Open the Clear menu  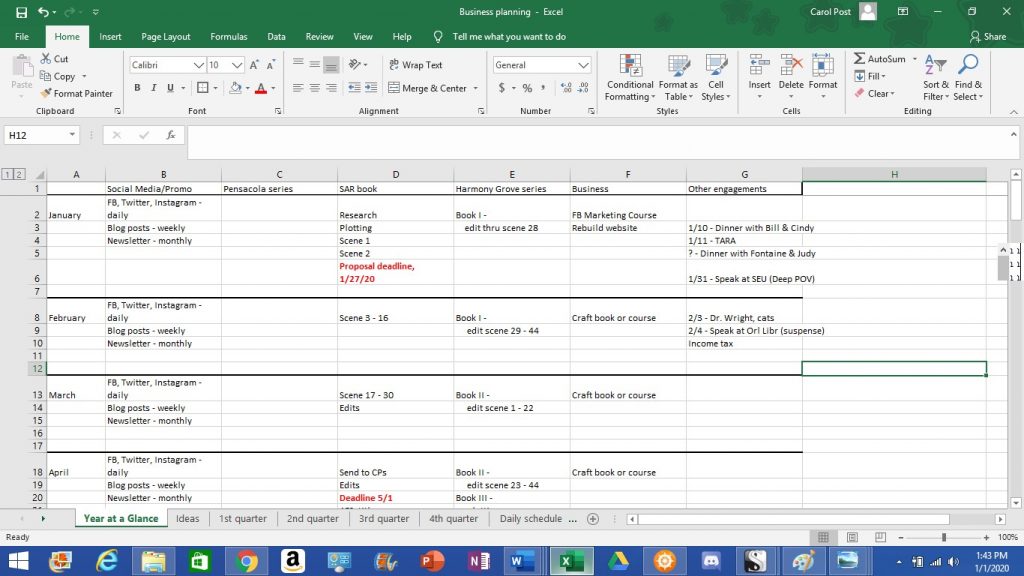874,93
